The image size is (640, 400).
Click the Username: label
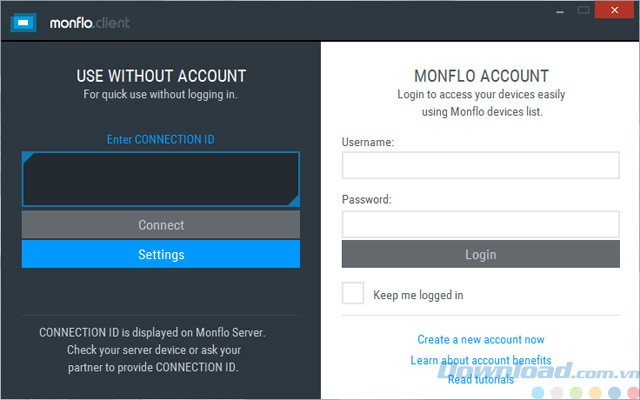coord(368,142)
